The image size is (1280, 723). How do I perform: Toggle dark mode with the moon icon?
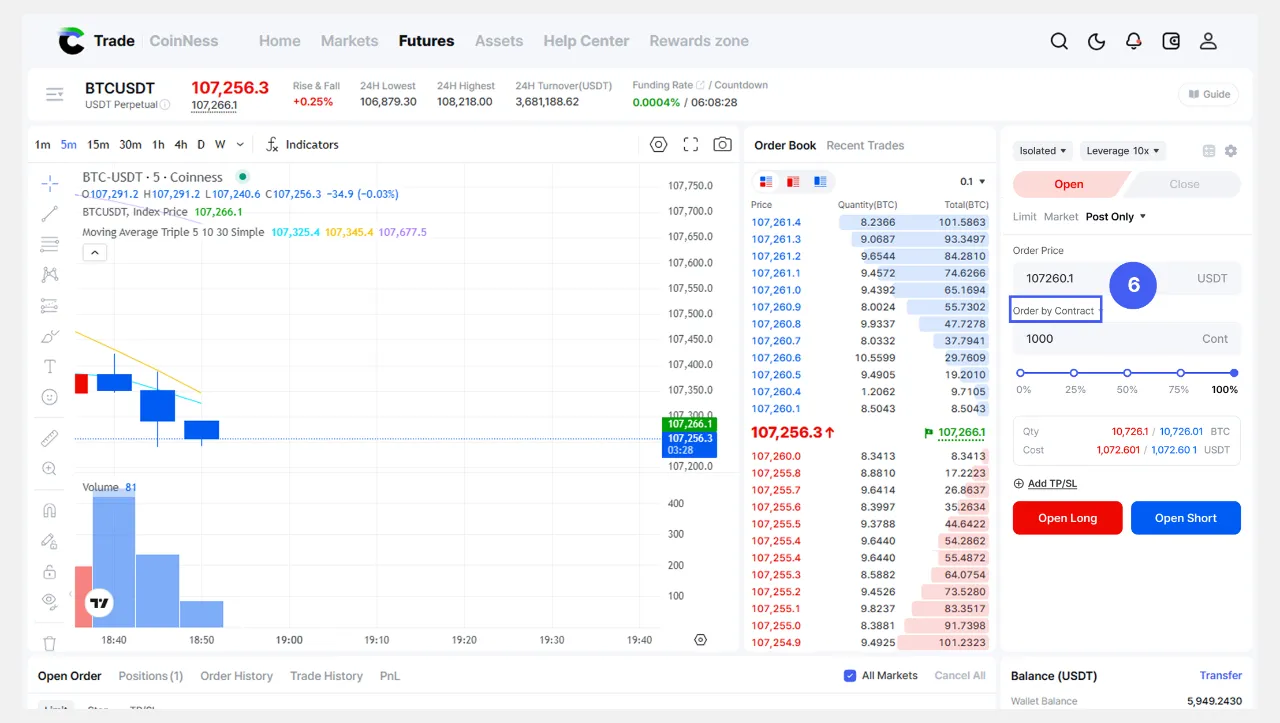pos(1096,41)
